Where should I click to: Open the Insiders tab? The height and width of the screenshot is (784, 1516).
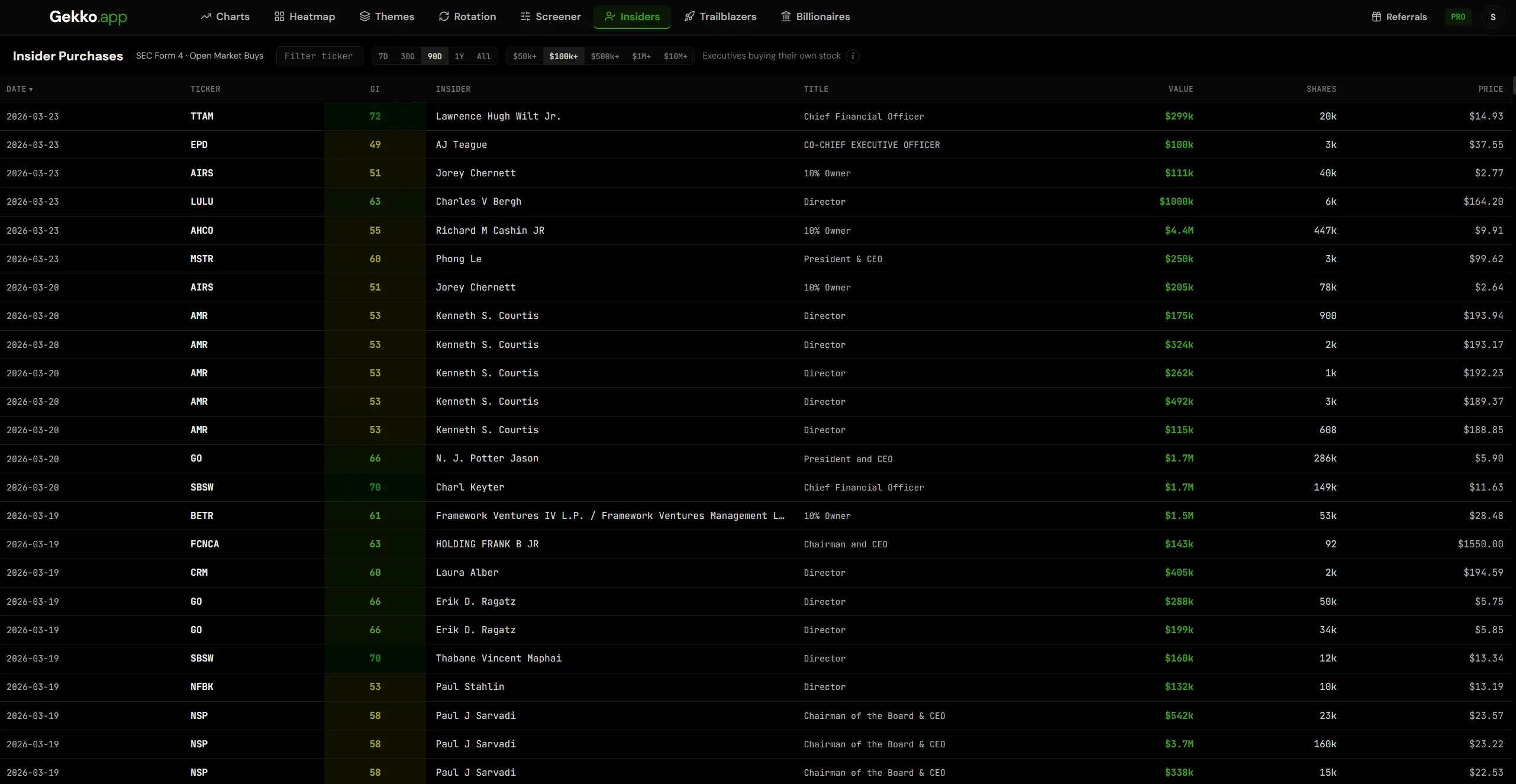(631, 17)
